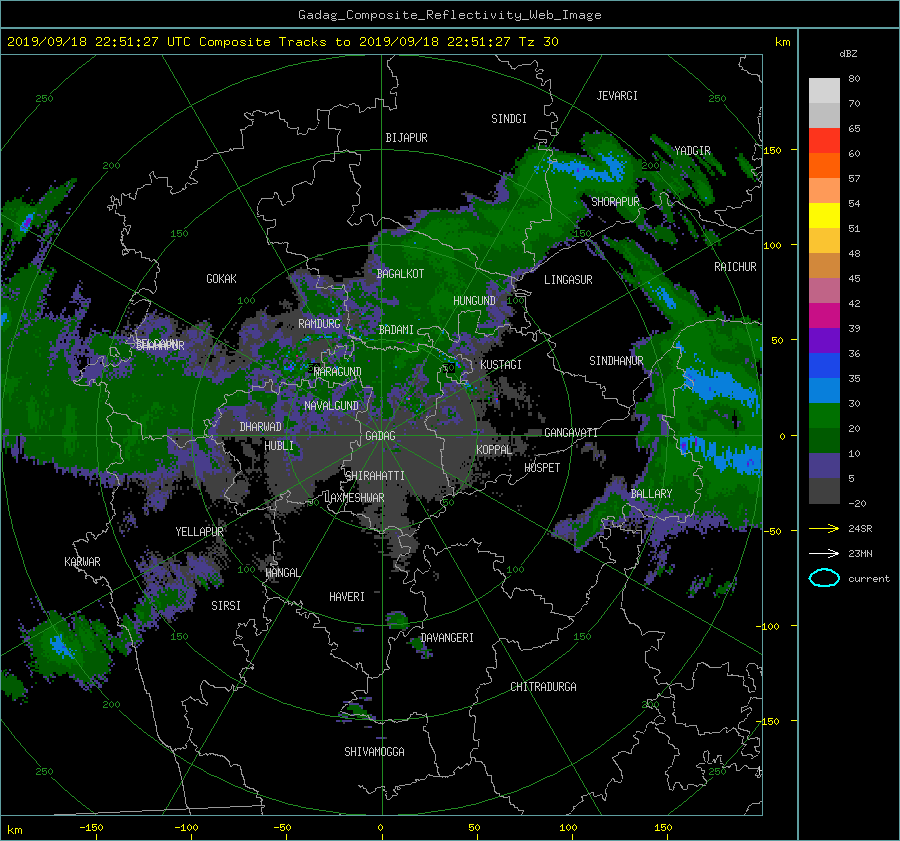Click the BIJAPUR city label

tap(406, 138)
